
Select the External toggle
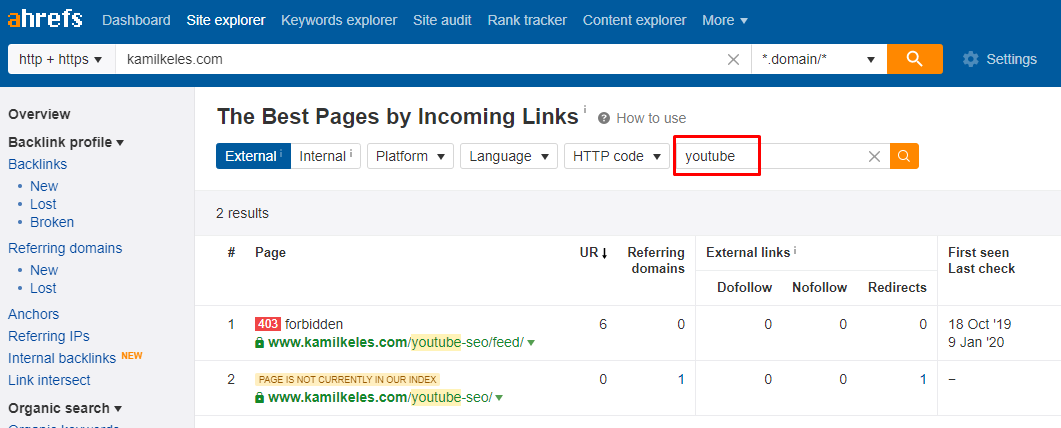(x=253, y=156)
